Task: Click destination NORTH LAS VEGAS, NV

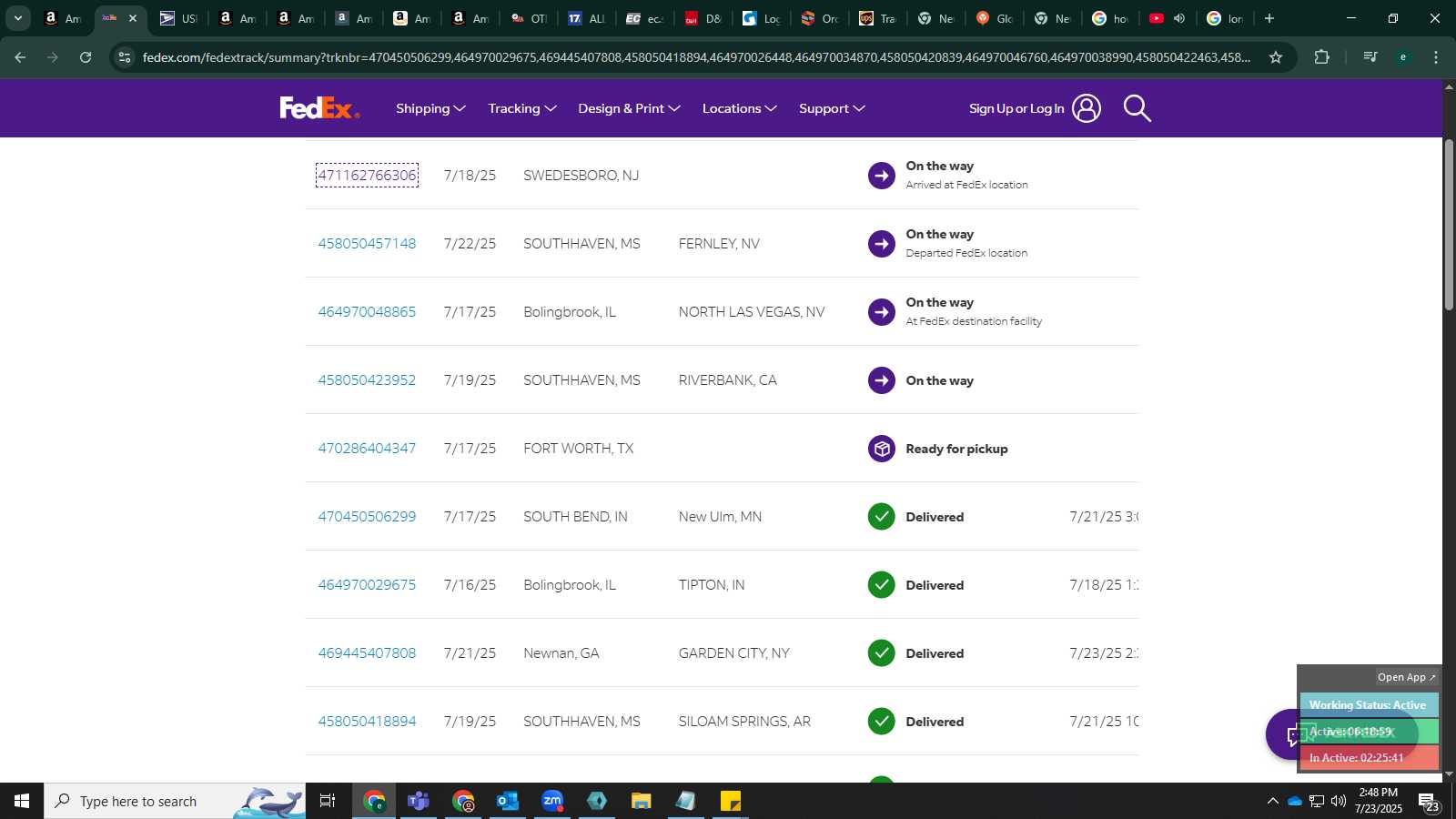Action: click(752, 312)
